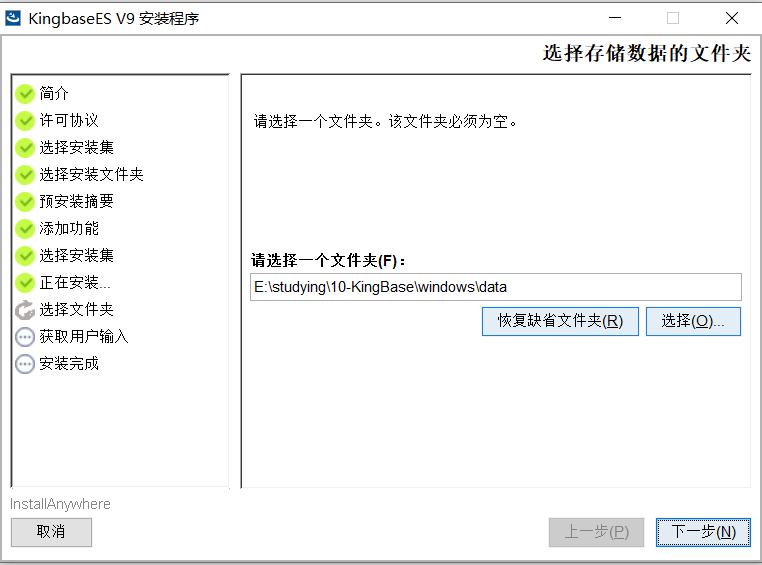The width and height of the screenshot is (762, 565).
Task: Click the checkmark icon next to 预安装摘要
Action: pyautogui.click(x=25, y=202)
